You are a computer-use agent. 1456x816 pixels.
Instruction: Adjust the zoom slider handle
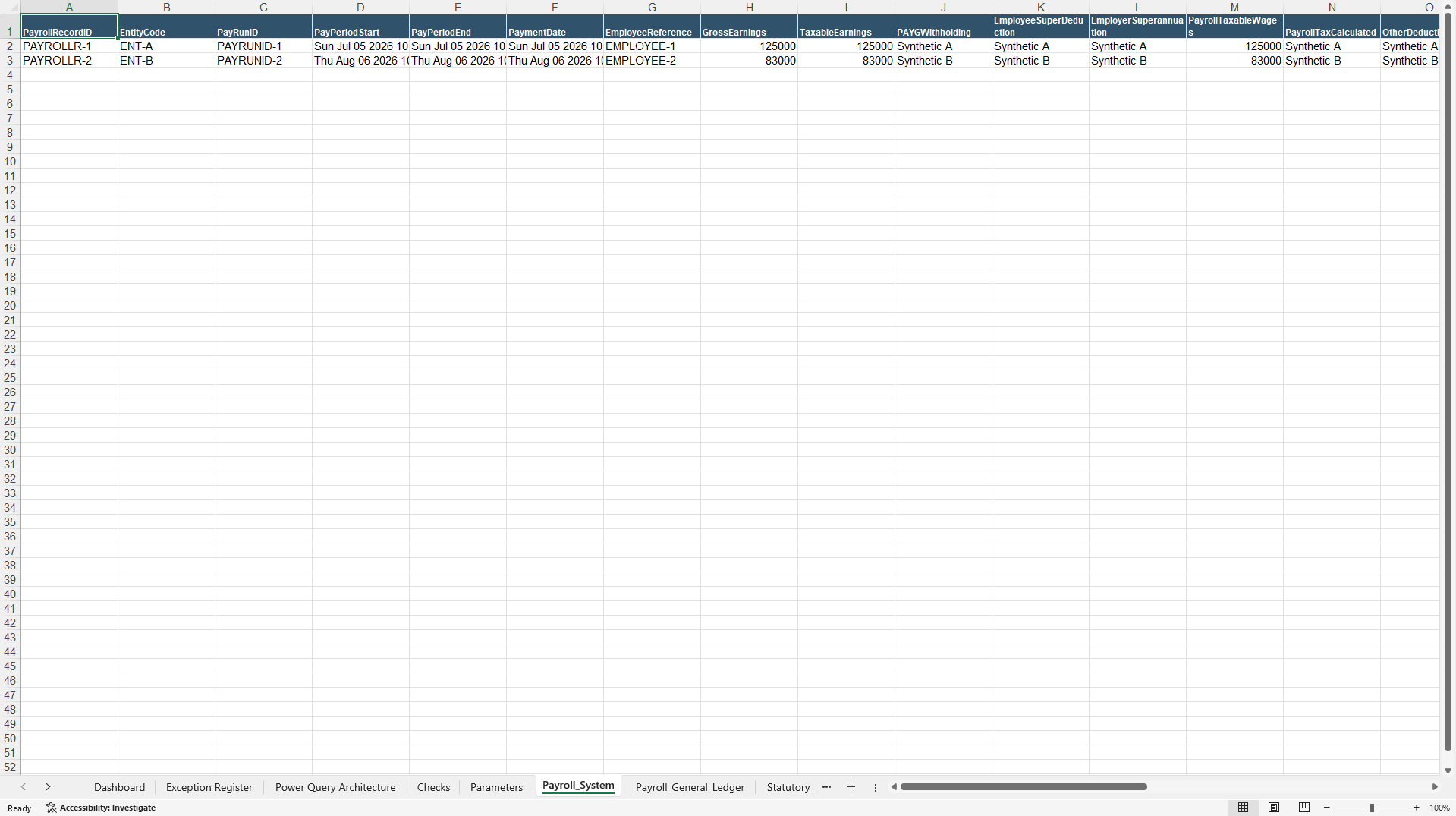[1372, 808]
